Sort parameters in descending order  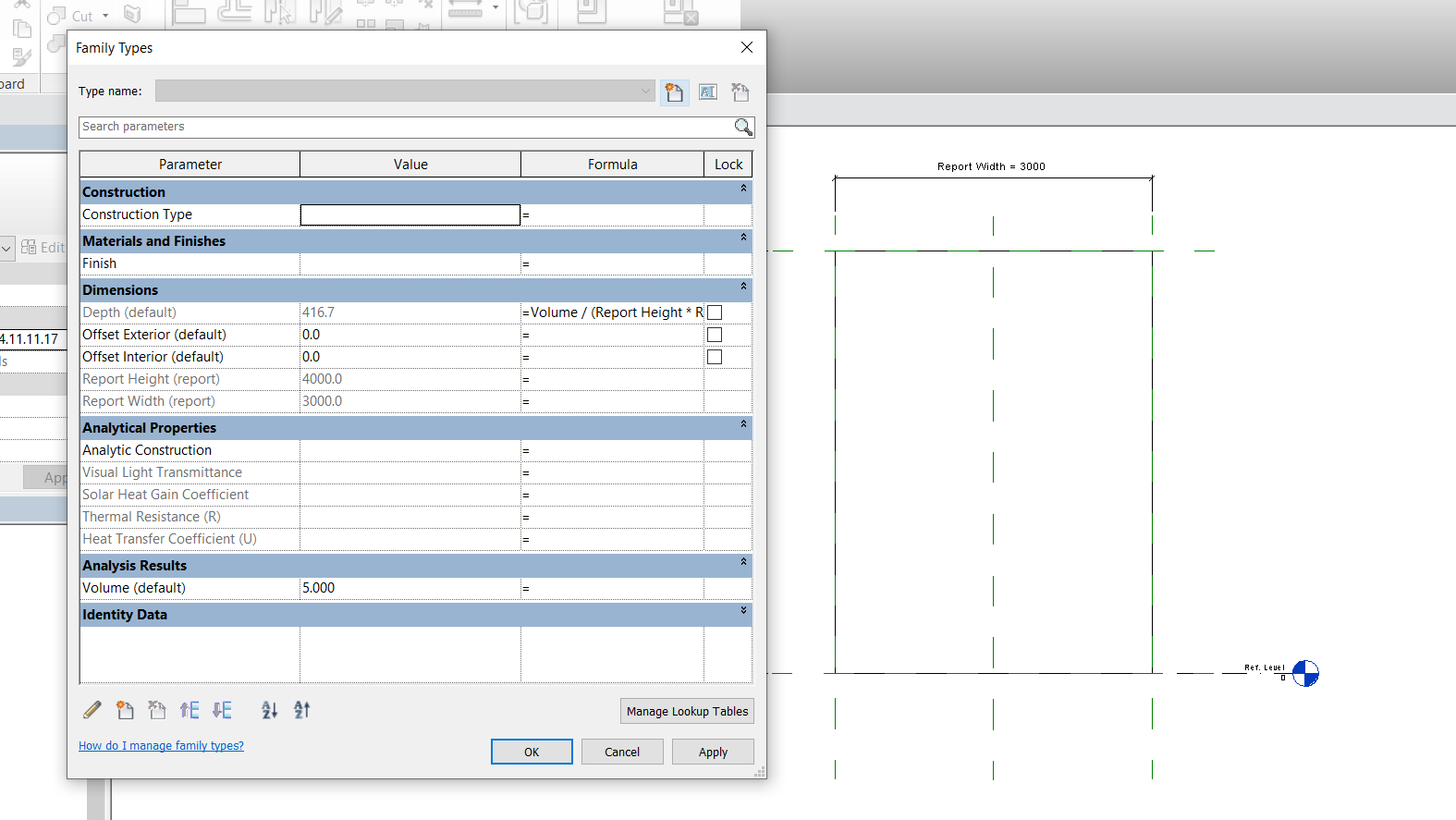tap(302, 710)
